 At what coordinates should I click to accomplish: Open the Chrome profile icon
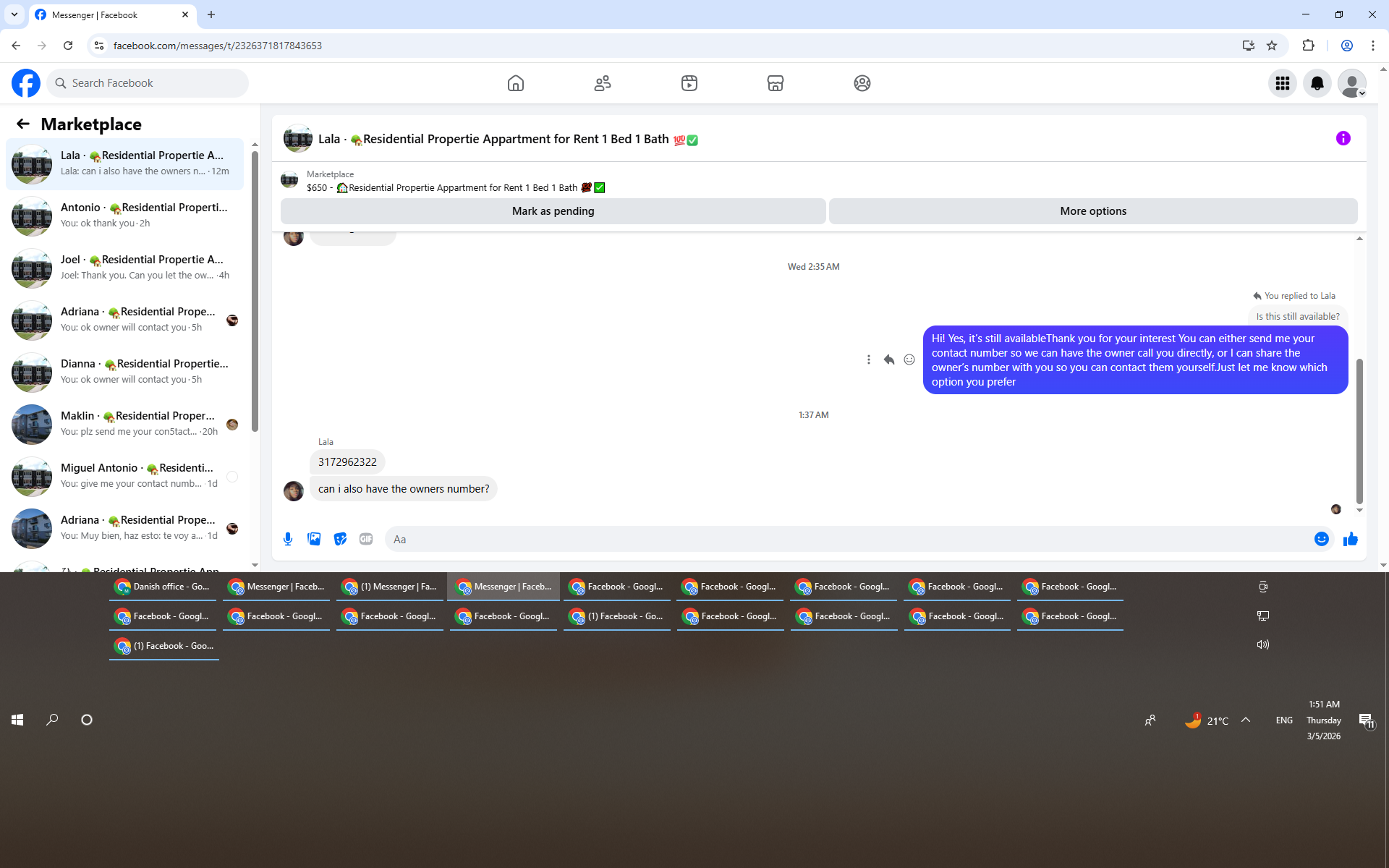pyautogui.click(x=1347, y=46)
